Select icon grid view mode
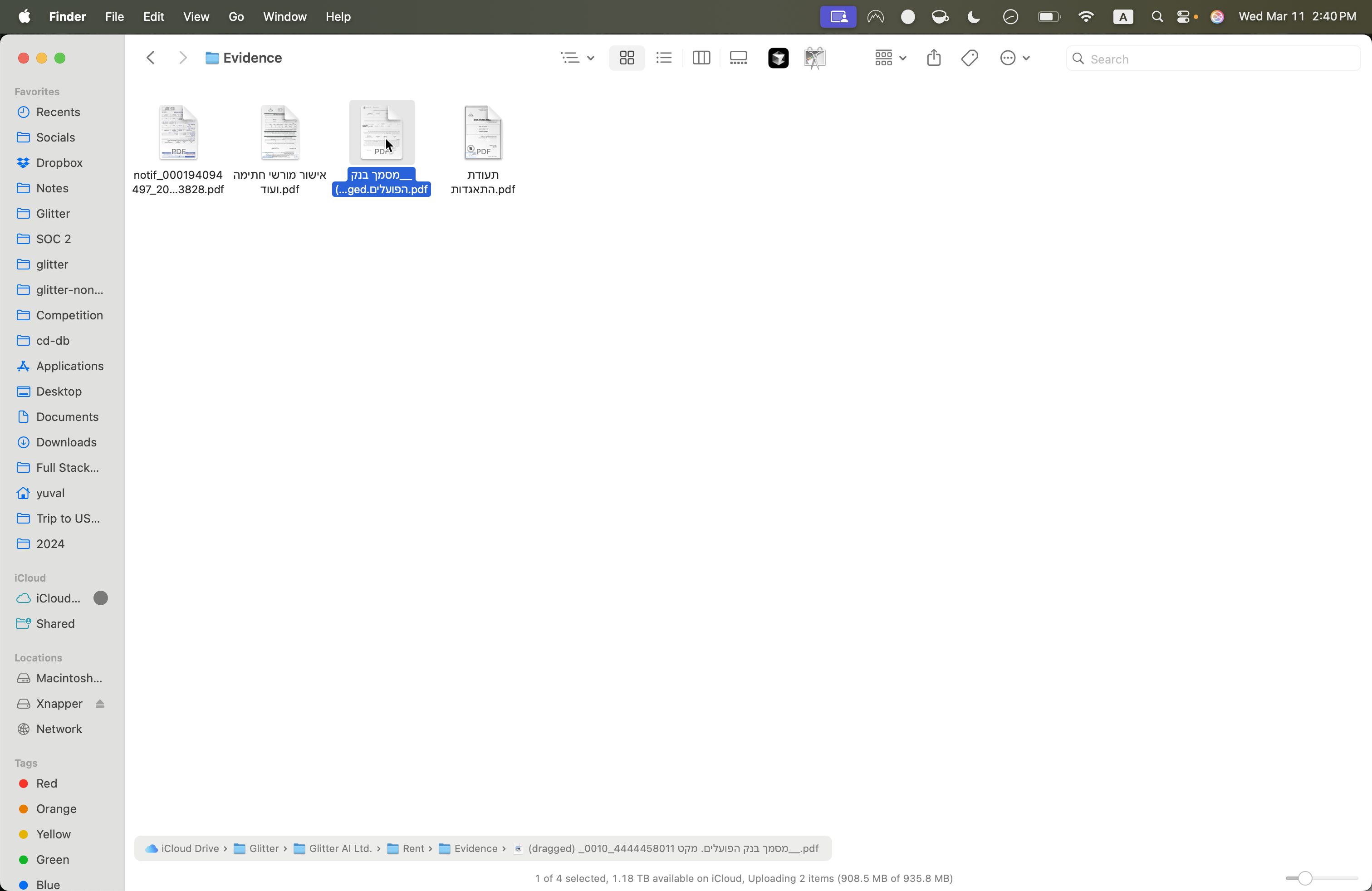The image size is (1372, 891). point(627,58)
